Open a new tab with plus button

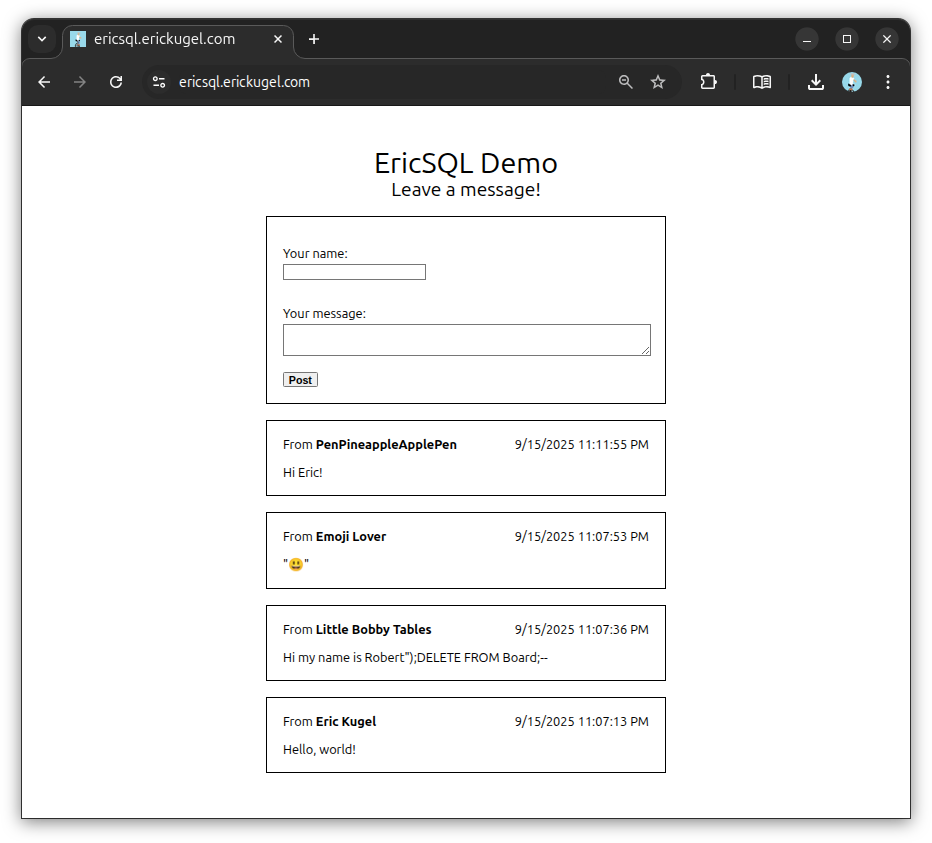(314, 39)
